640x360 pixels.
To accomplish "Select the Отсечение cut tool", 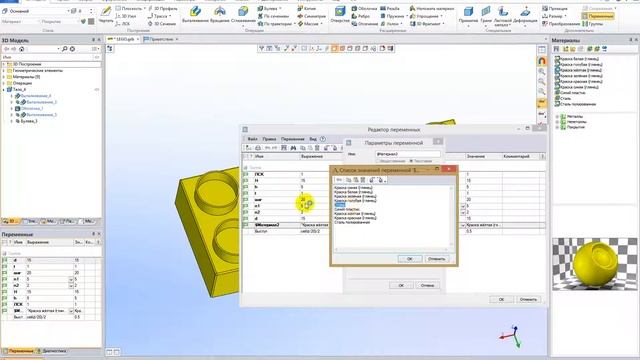I will (x=364, y=24).
